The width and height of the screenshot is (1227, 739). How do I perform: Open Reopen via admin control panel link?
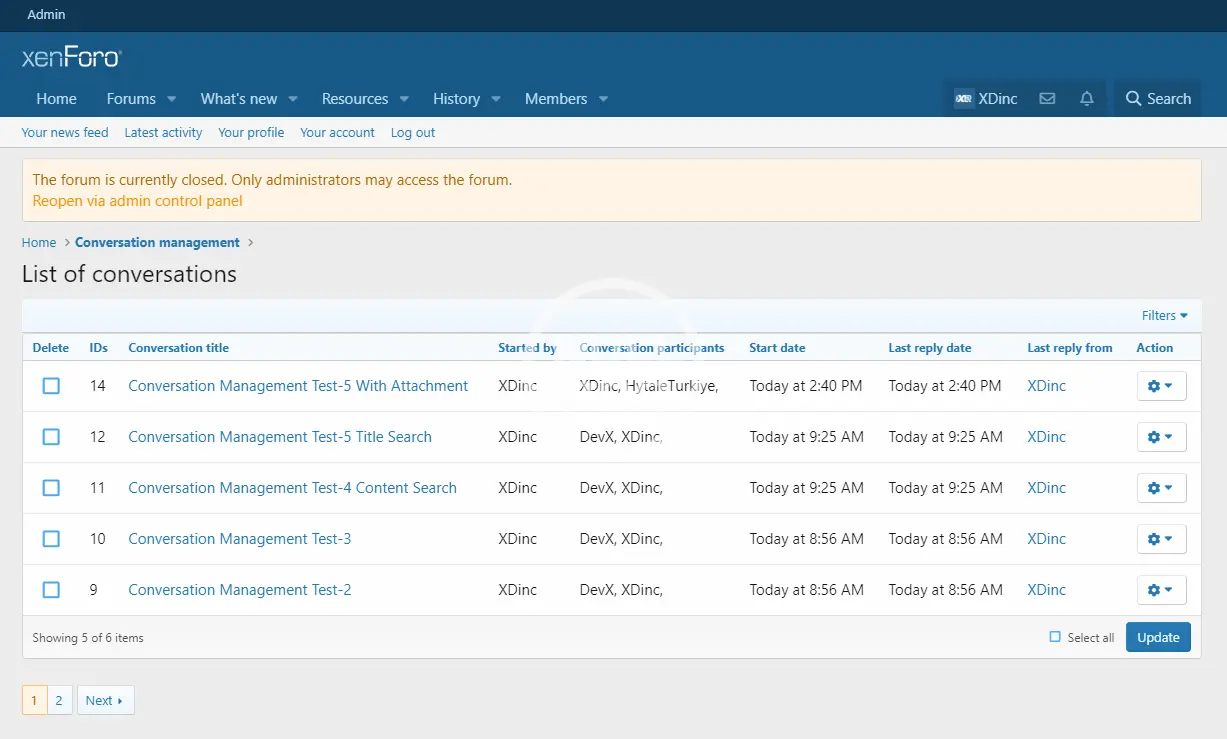pos(137,201)
